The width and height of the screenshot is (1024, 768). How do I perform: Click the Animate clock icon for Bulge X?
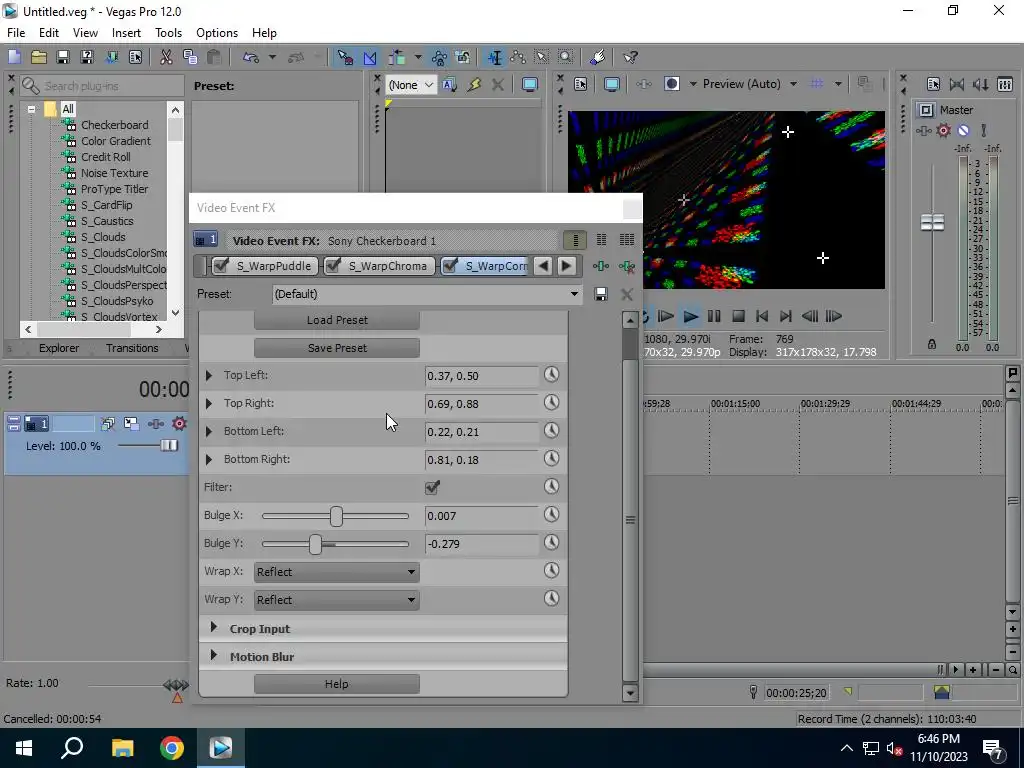(x=552, y=515)
